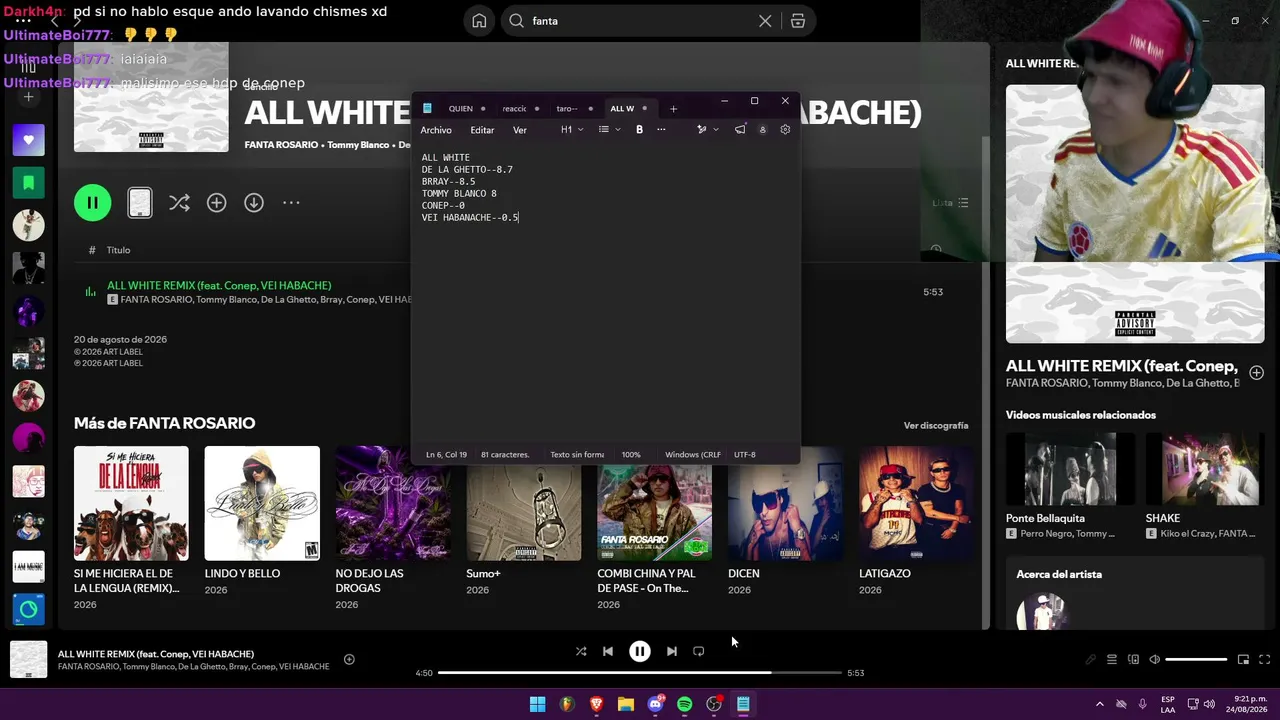Show more formatting options in Notepad

[x=661, y=130]
